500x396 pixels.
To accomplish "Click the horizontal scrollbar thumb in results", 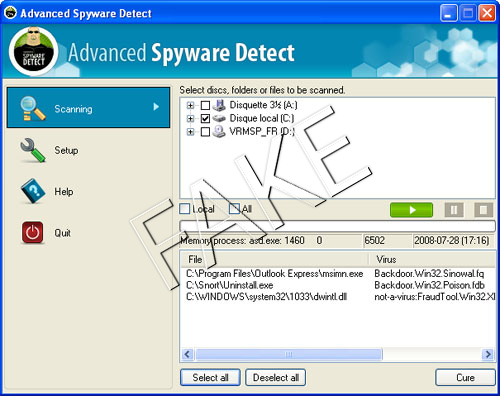I will (289, 354).
